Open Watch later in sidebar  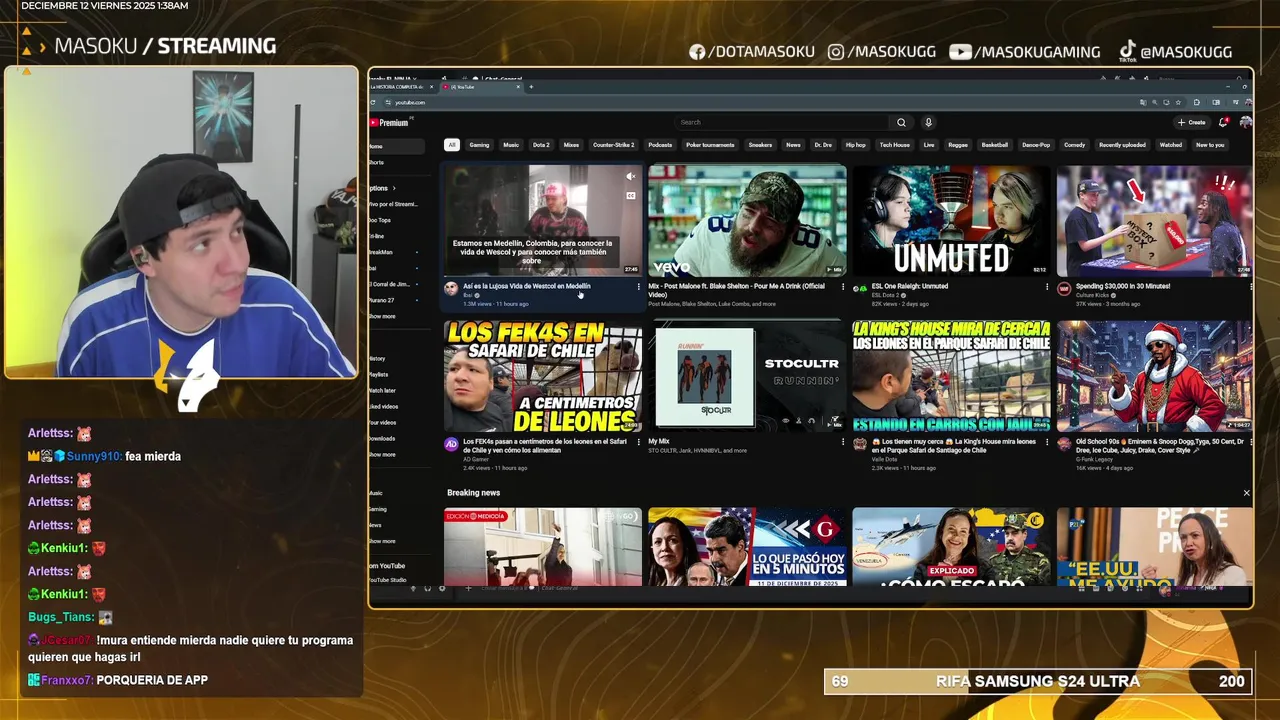coord(382,390)
